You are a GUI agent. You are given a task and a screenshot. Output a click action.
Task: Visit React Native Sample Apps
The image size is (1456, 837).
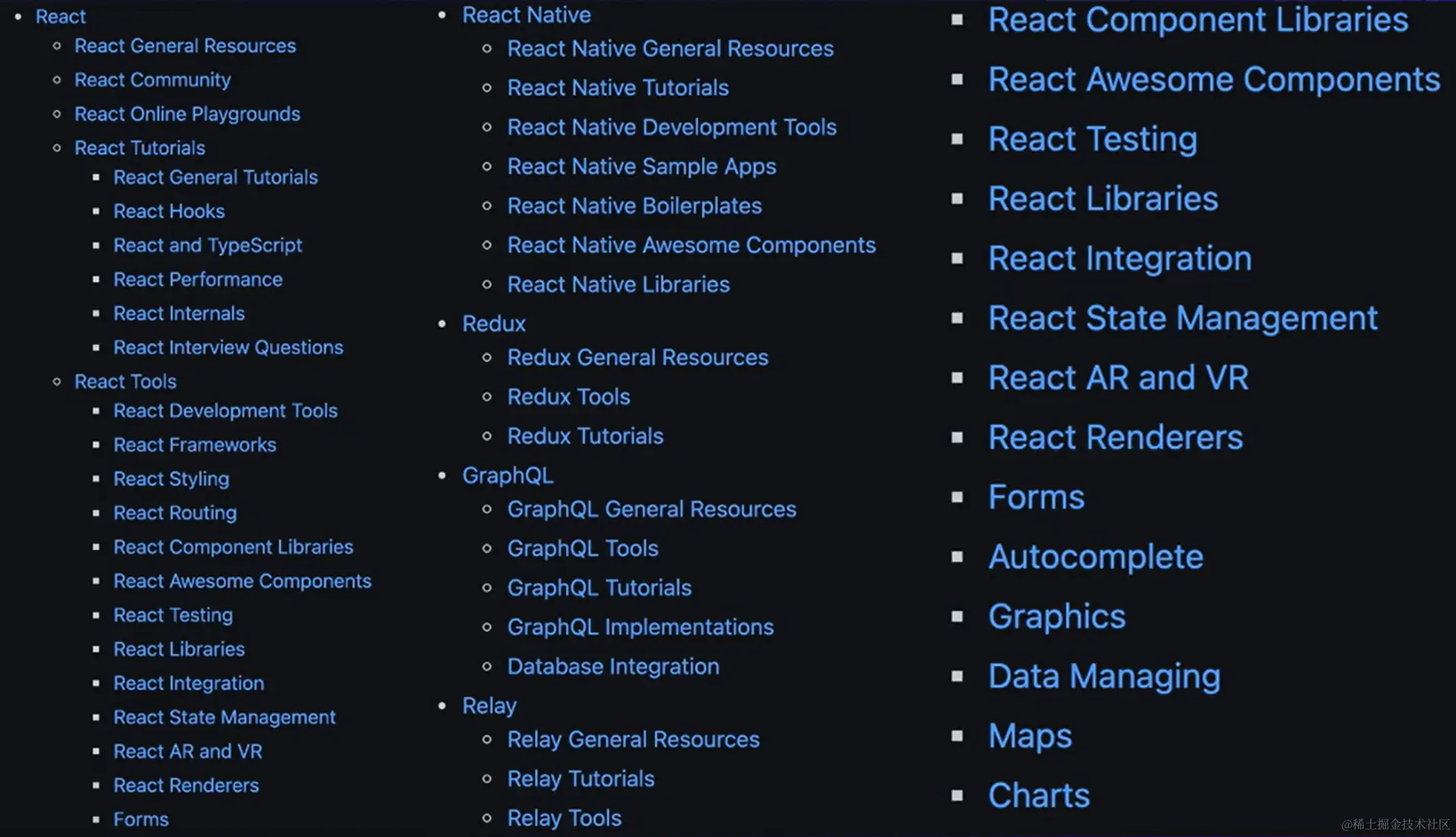coord(641,167)
